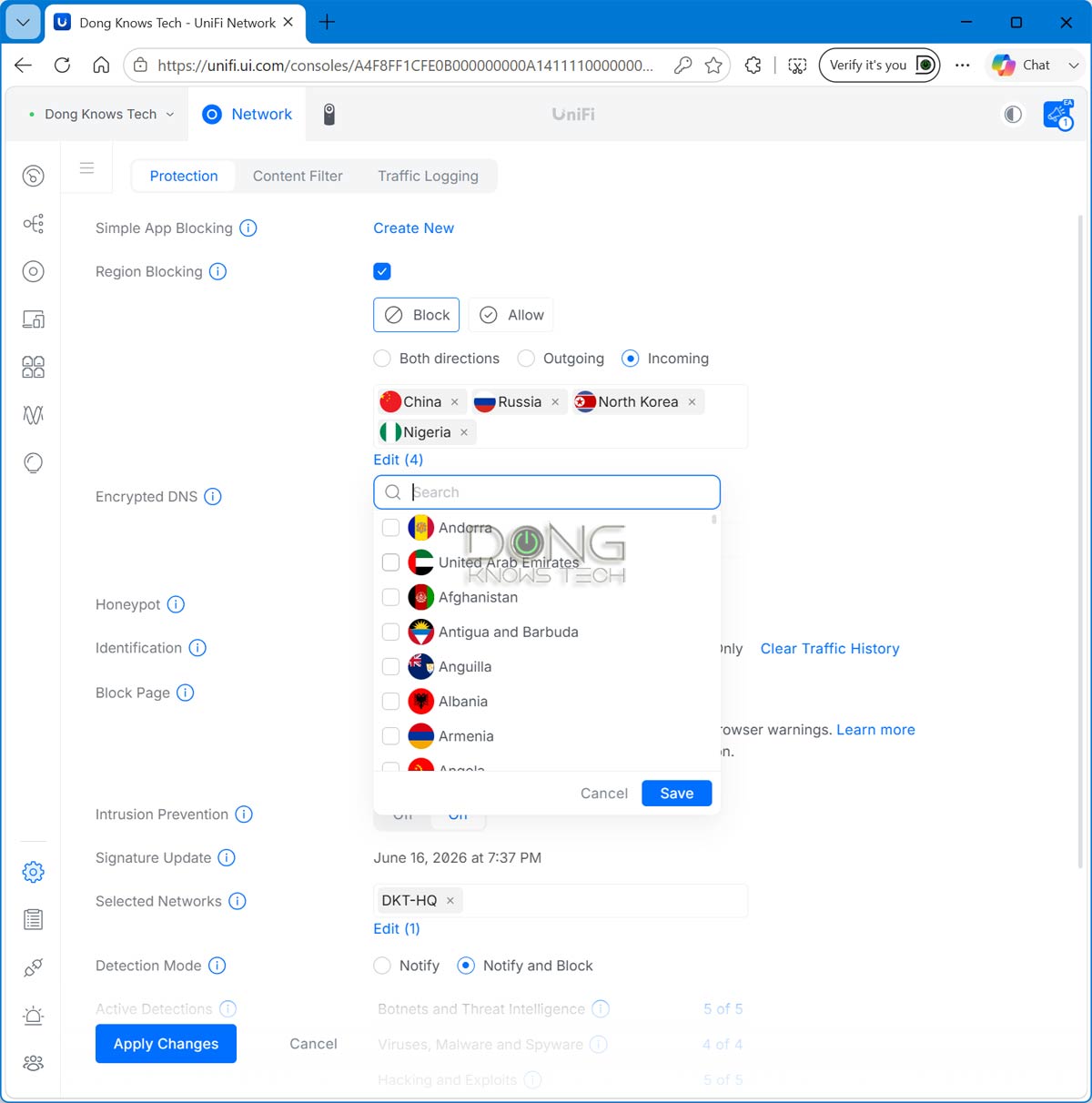Image resolution: width=1092 pixels, height=1103 pixels.
Task: Click Create New for Simple App Blocking
Action: click(413, 228)
